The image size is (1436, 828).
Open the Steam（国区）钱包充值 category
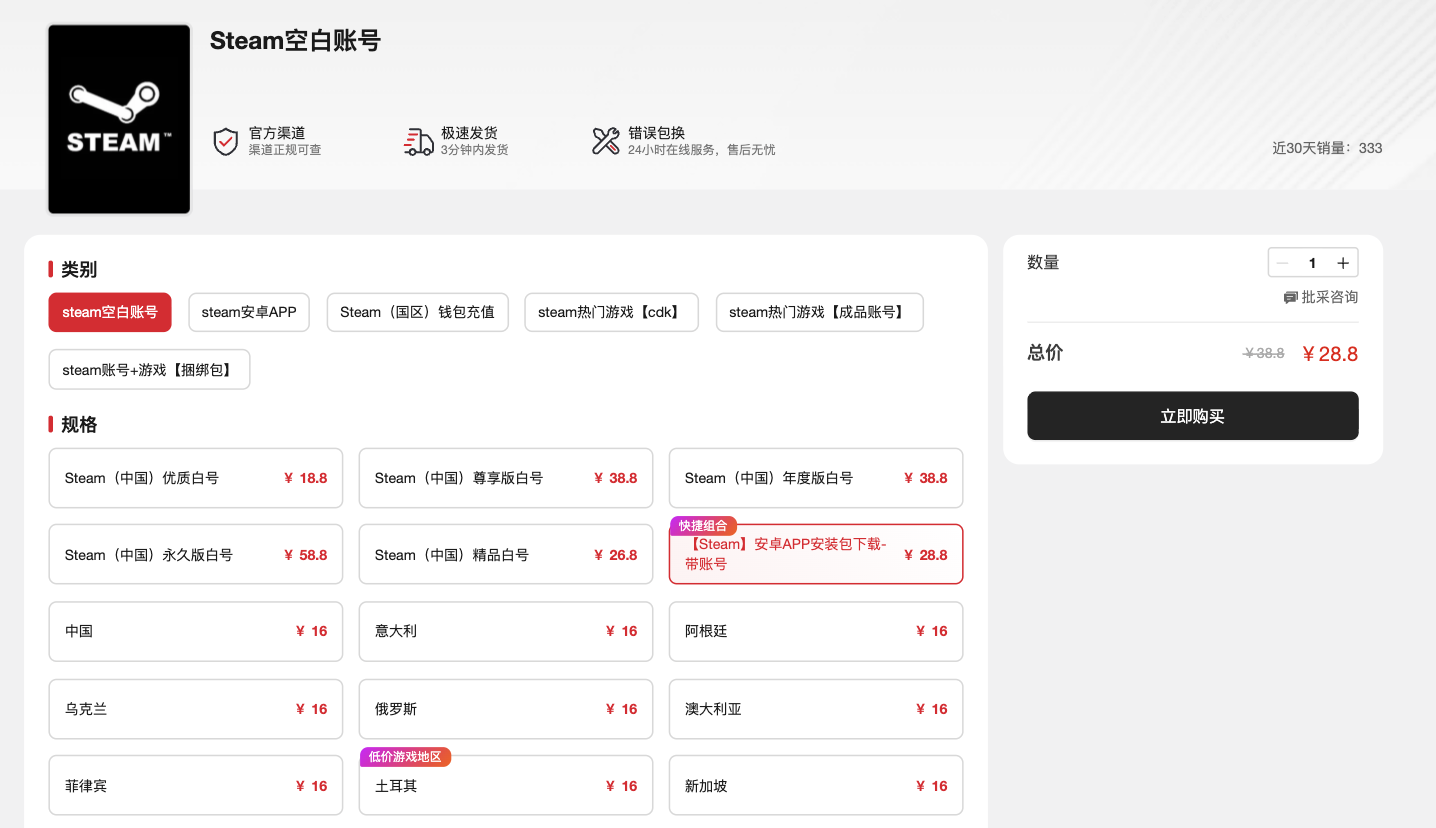point(417,312)
